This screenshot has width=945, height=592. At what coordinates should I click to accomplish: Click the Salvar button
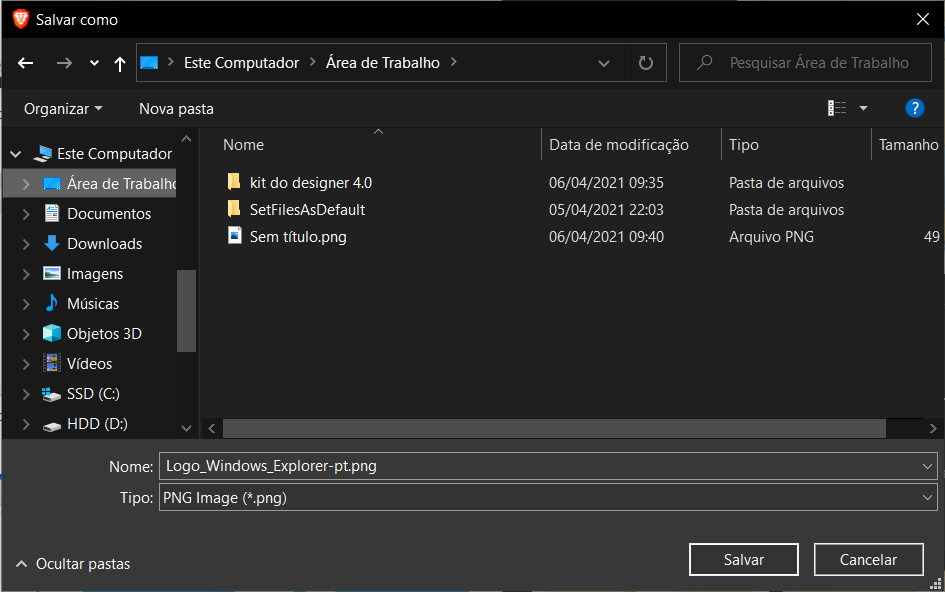pyautogui.click(x=743, y=559)
